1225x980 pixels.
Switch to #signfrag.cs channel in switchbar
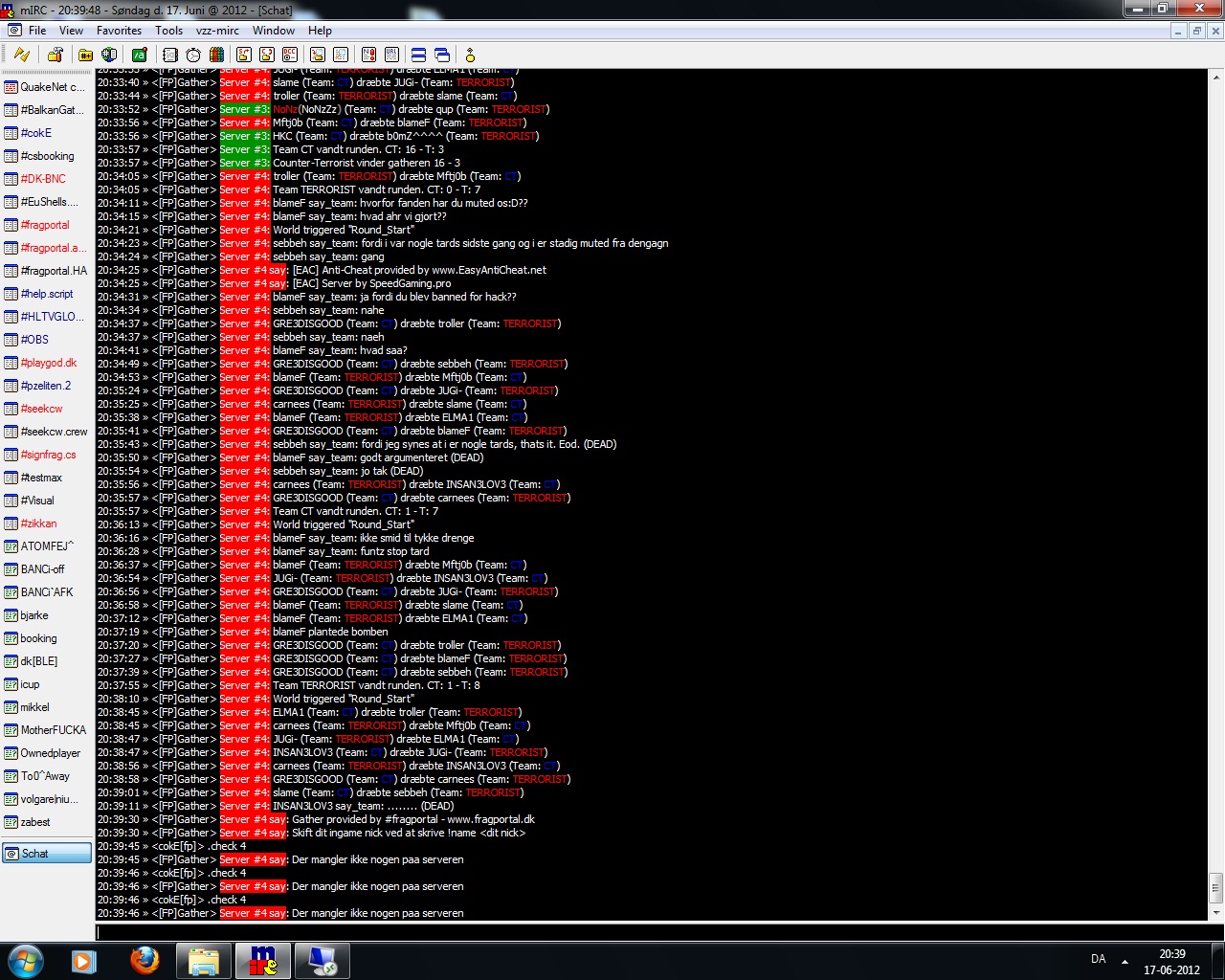tap(47, 455)
